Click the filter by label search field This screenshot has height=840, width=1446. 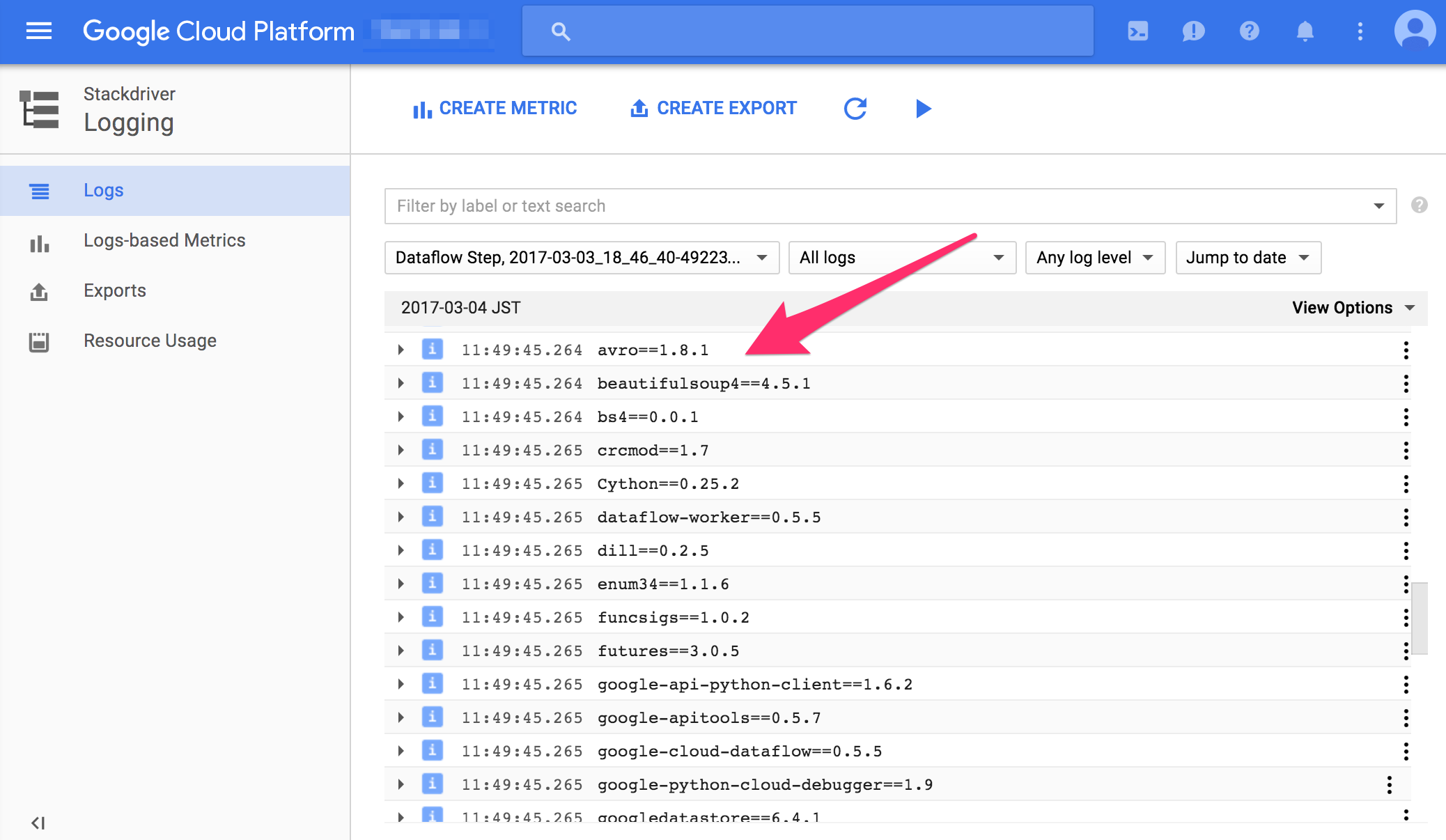[x=766, y=205]
